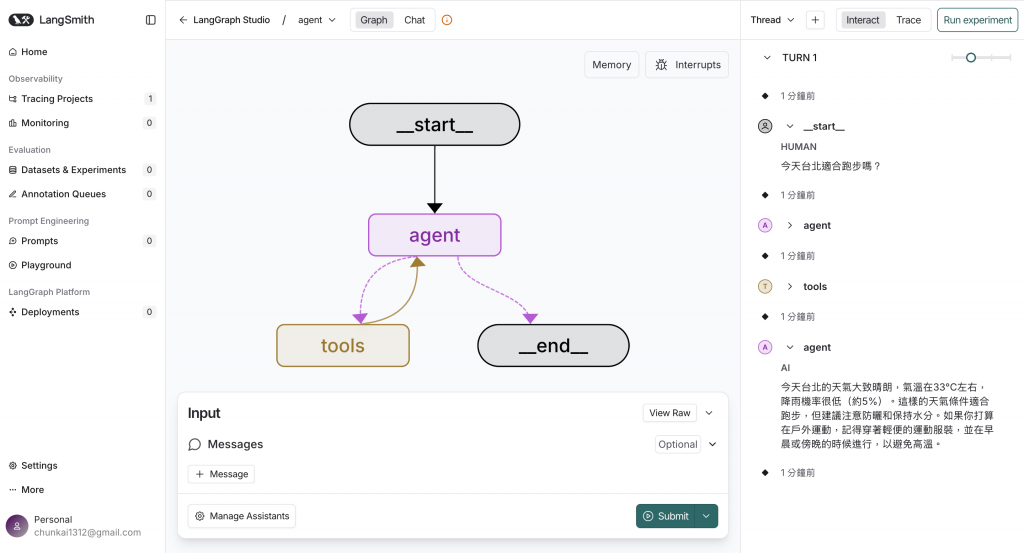The width and height of the screenshot is (1024, 553).
Task: Switch to Trace mode
Action: (908, 20)
